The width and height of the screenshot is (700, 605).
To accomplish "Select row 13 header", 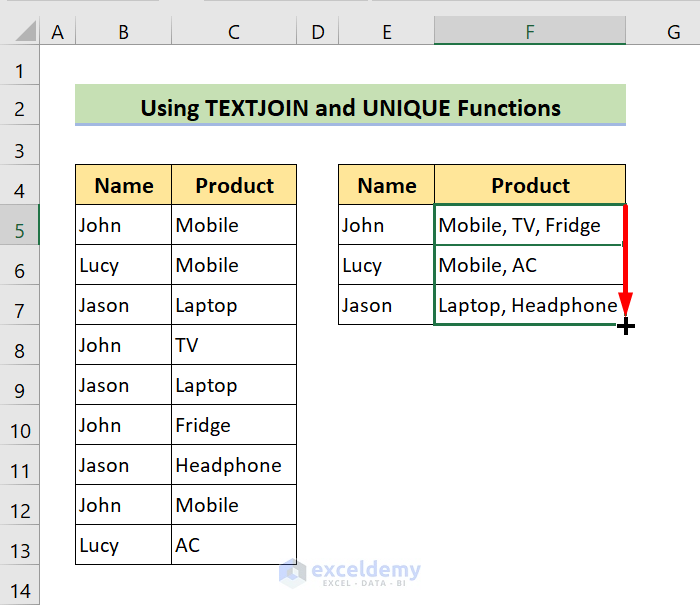I will point(20,545).
